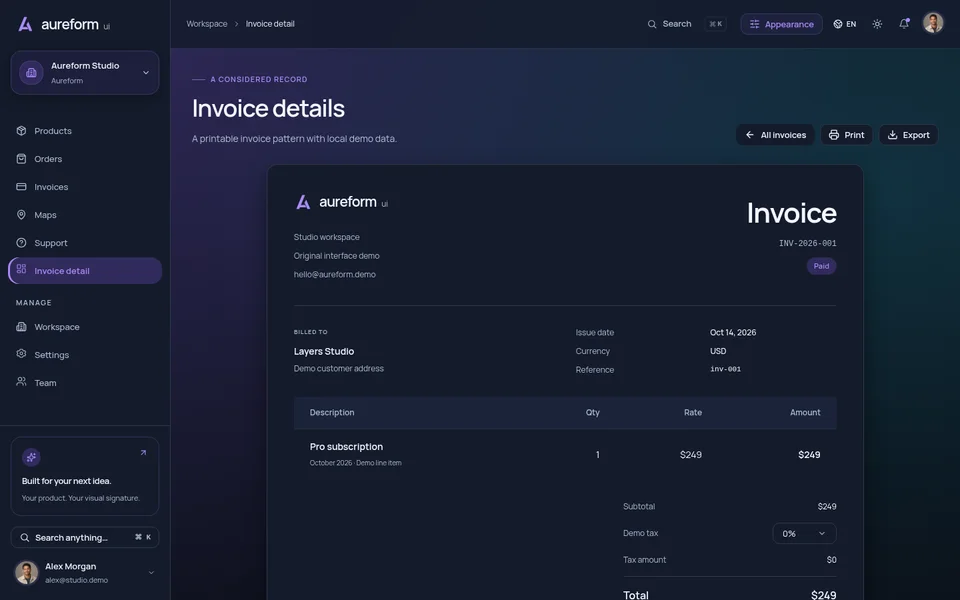The height and width of the screenshot is (600, 960).
Task: Click the Amount column header
Action: click(x=805, y=413)
